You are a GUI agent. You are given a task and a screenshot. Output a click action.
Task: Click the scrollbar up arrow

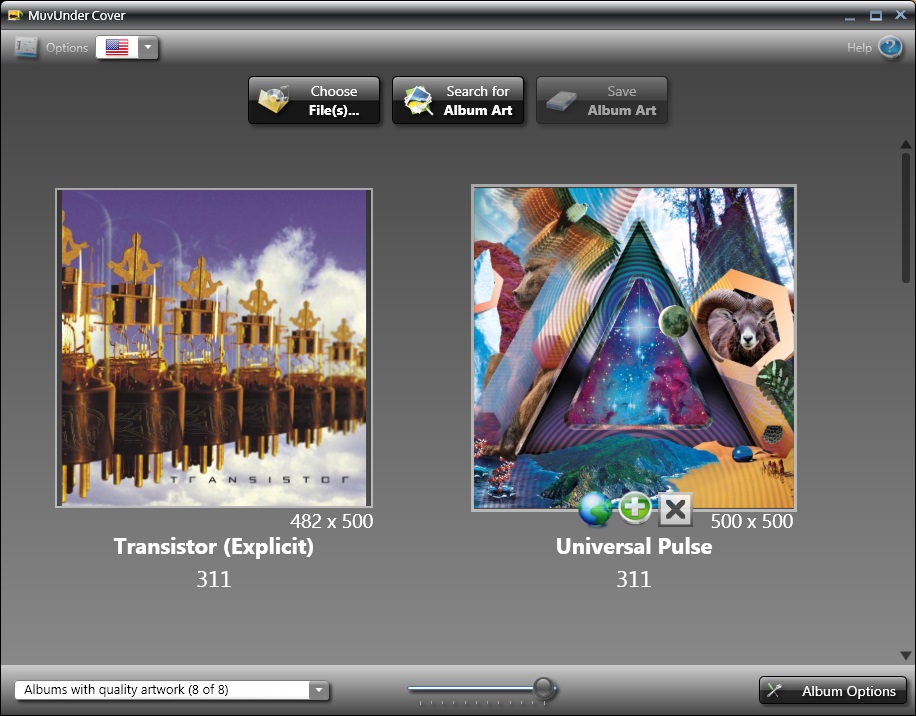905,144
